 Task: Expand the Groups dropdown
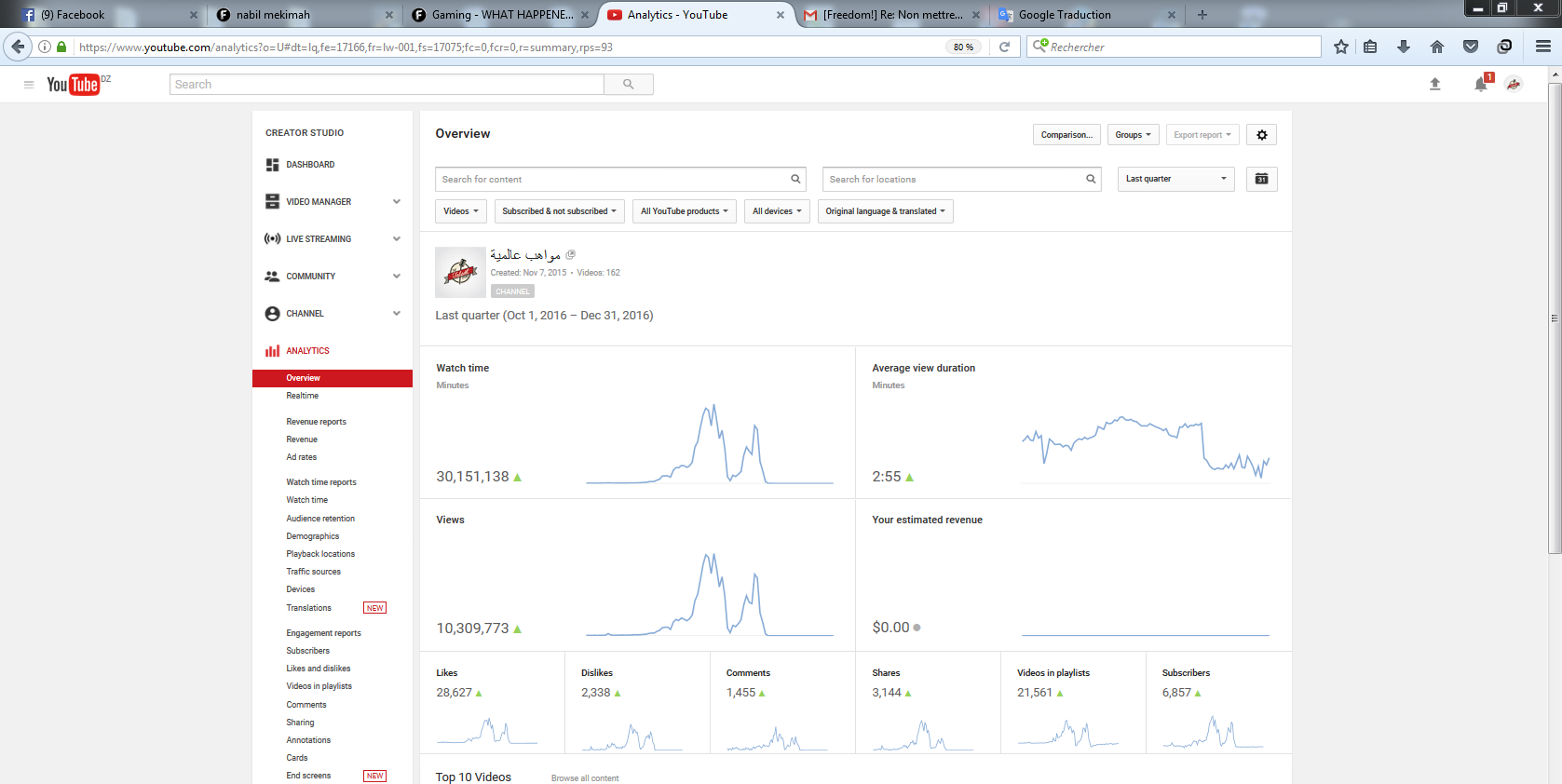pos(1133,135)
